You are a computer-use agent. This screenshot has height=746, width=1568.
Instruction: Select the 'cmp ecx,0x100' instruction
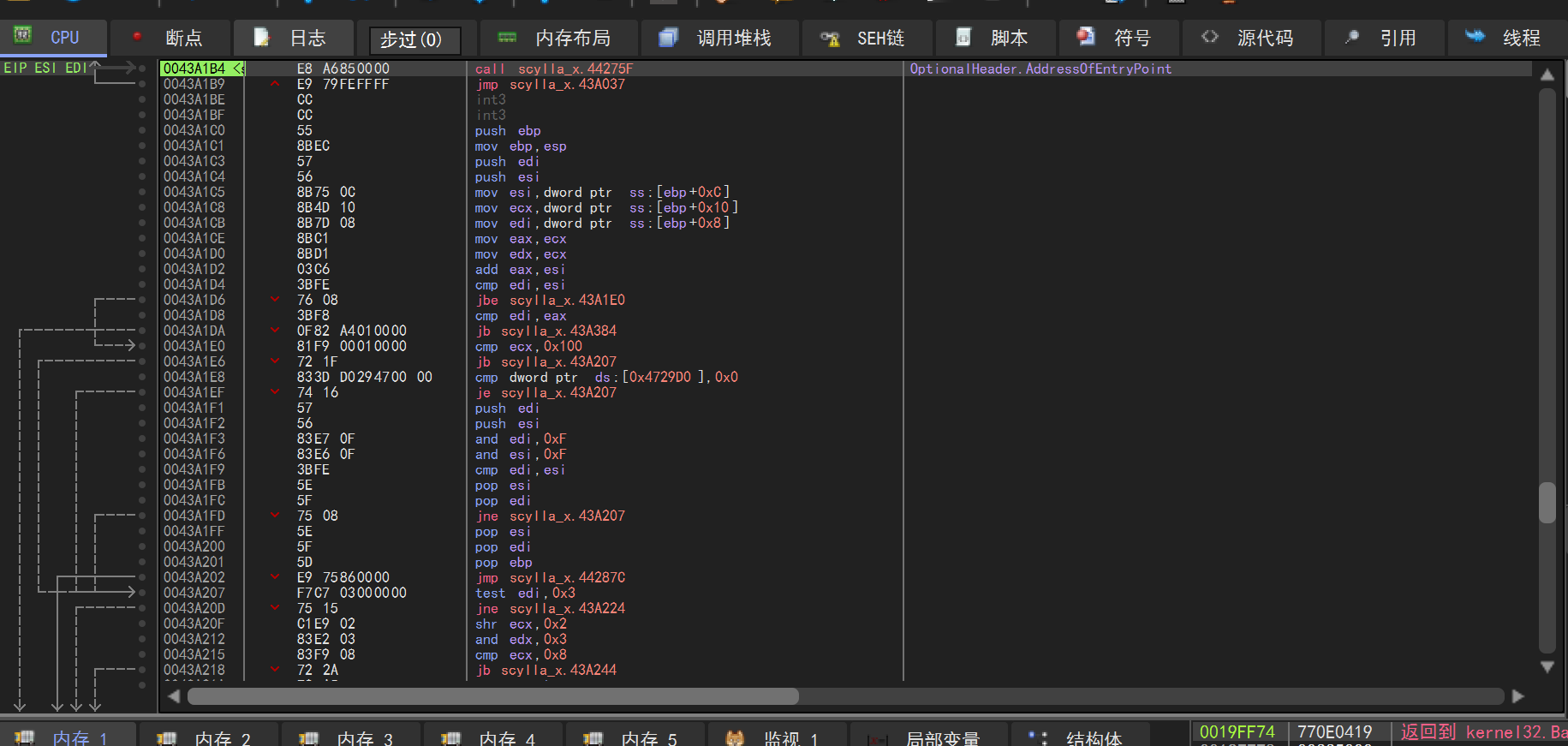tap(528, 346)
